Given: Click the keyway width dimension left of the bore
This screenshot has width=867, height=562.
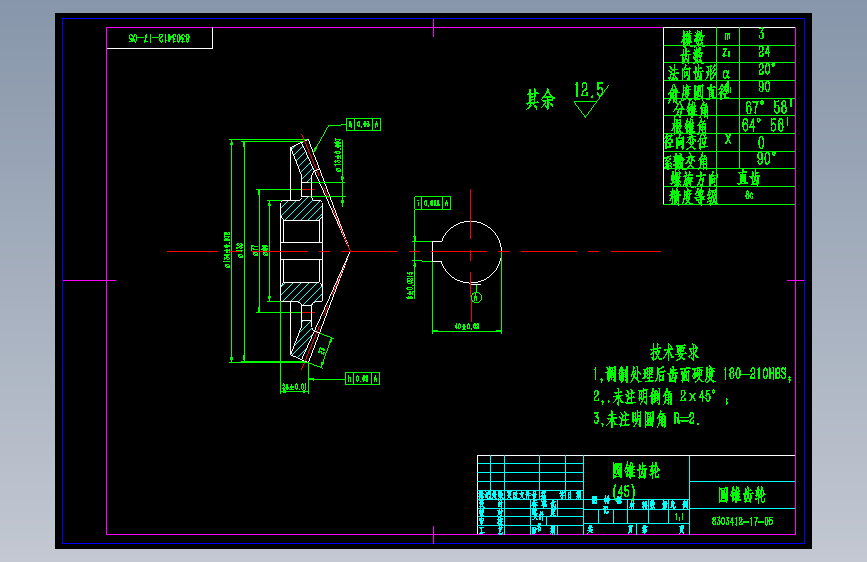Looking at the screenshot, I should click(x=410, y=285).
